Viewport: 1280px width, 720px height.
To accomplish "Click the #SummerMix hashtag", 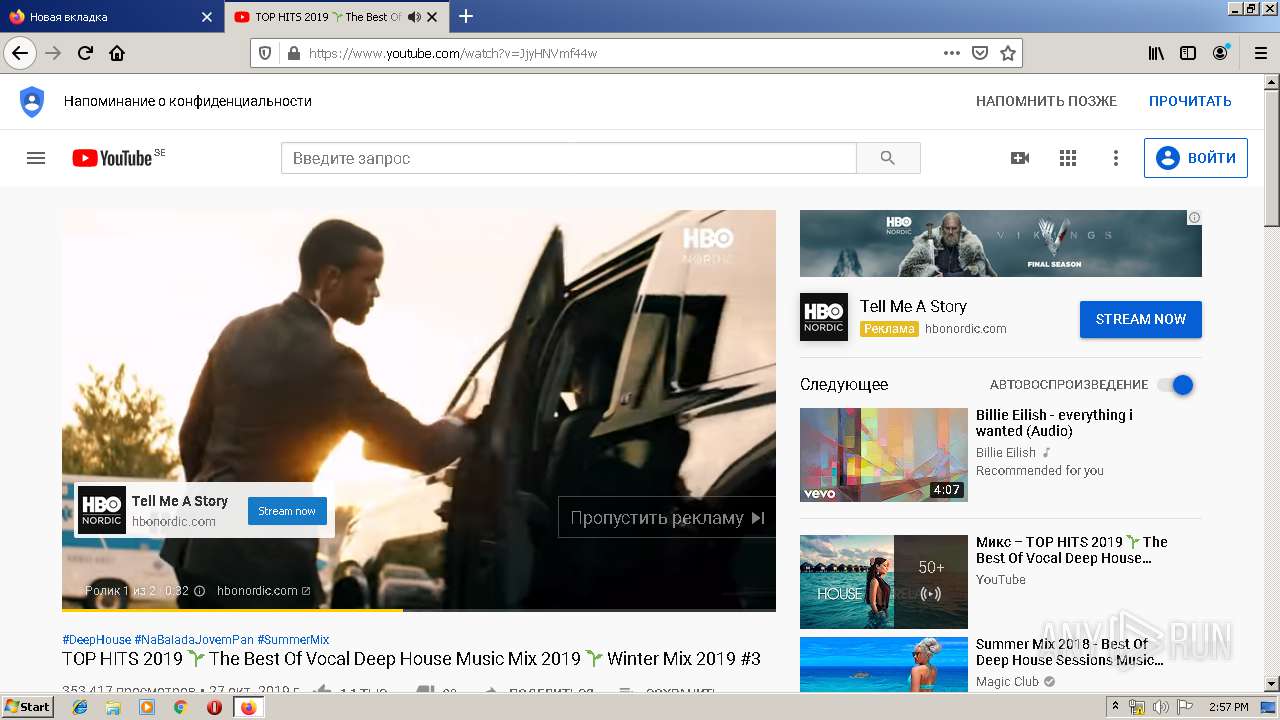I will coord(293,640).
